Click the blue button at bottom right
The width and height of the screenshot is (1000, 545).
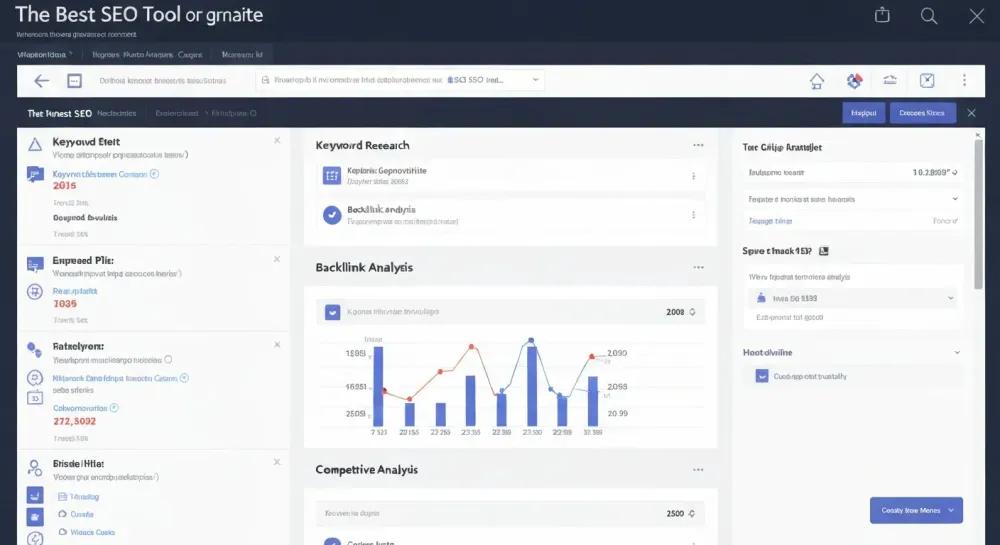(916, 511)
